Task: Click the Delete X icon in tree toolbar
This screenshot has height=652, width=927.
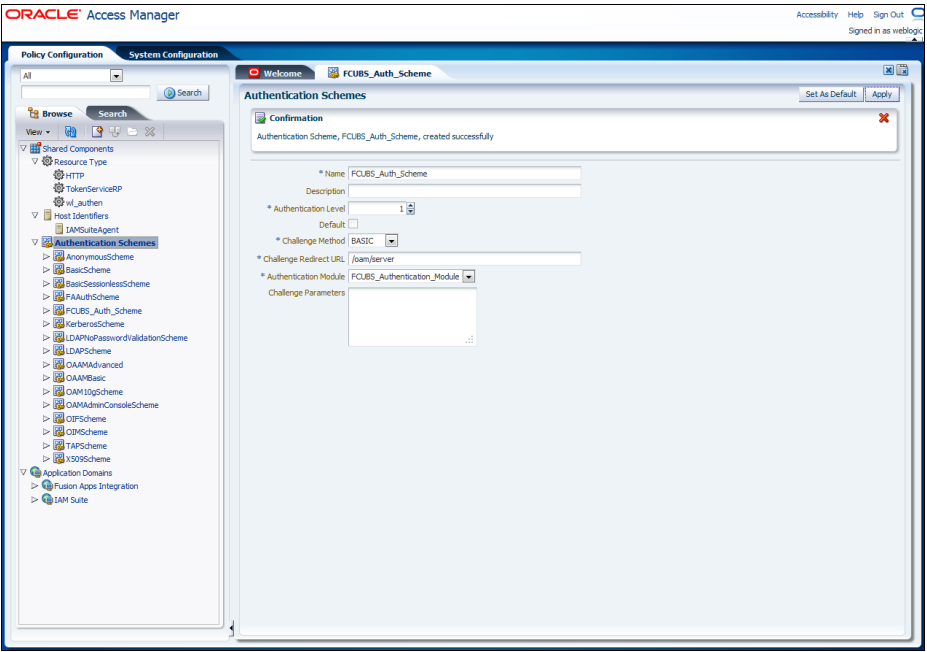Action: [x=150, y=132]
